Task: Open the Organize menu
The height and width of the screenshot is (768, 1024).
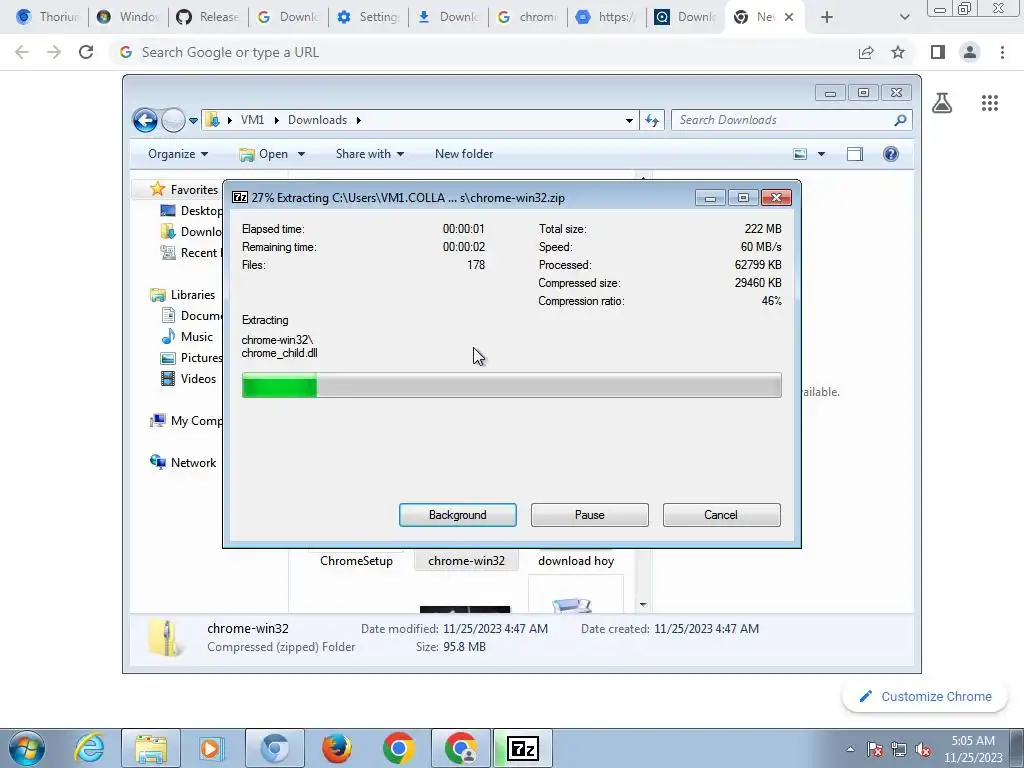Action: pos(178,154)
